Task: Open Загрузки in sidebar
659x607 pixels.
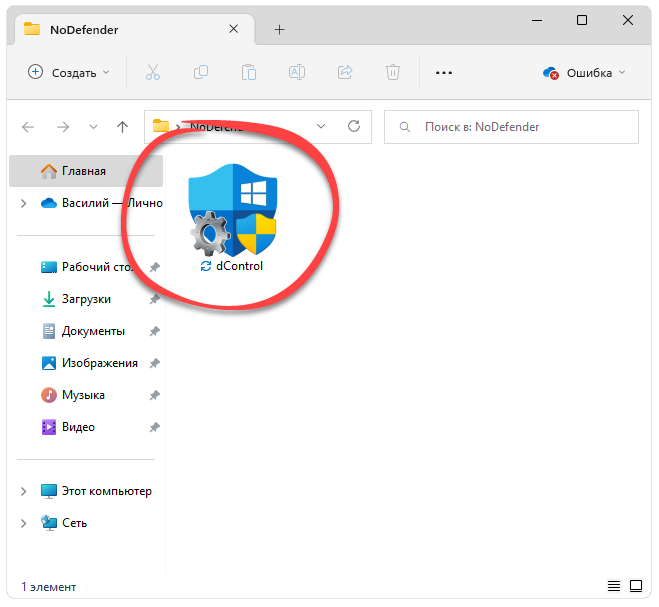Action: [76, 299]
